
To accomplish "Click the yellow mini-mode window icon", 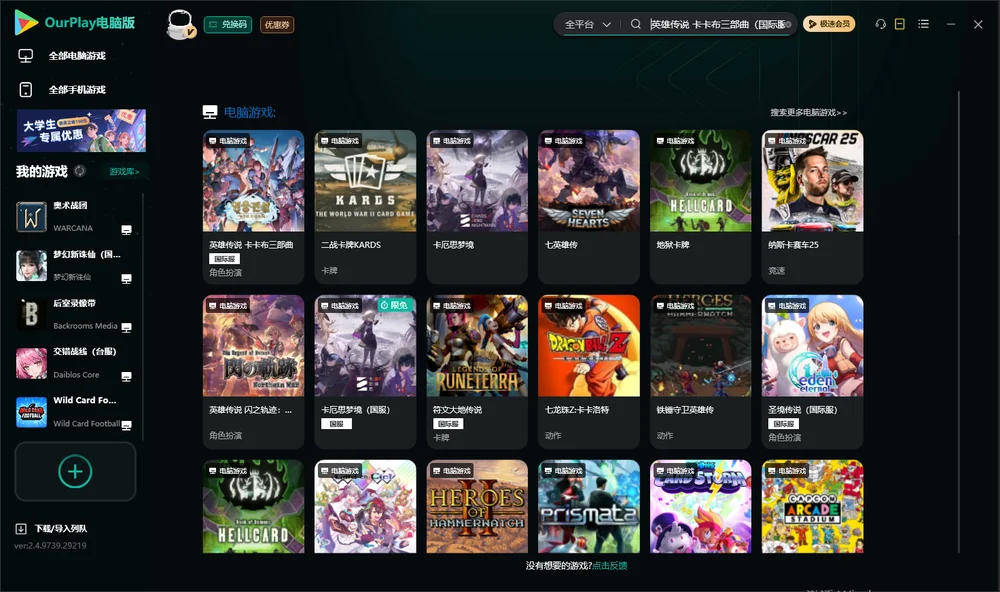I will pos(899,24).
